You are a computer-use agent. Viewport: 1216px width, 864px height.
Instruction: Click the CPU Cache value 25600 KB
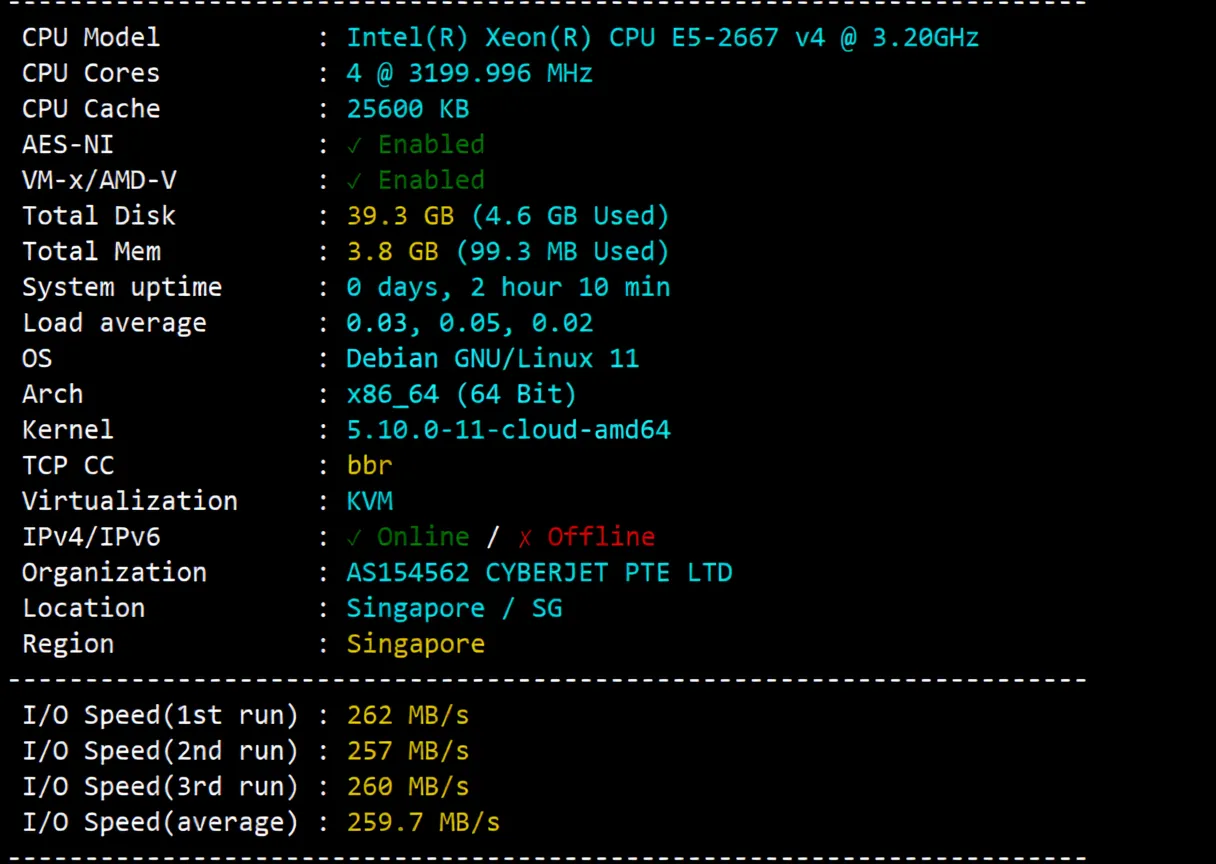point(407,108)
